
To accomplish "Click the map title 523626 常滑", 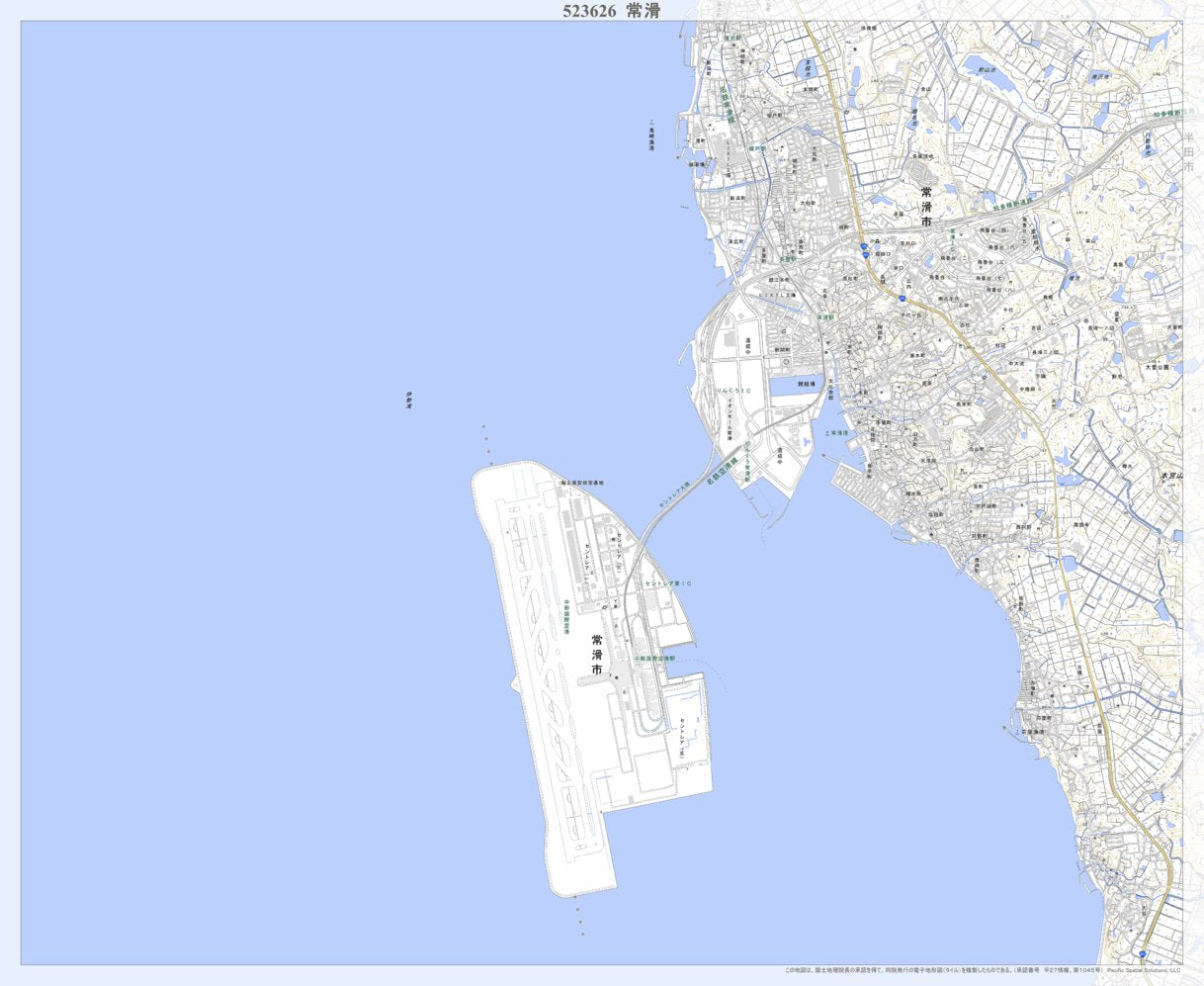I will pos(611,11).
